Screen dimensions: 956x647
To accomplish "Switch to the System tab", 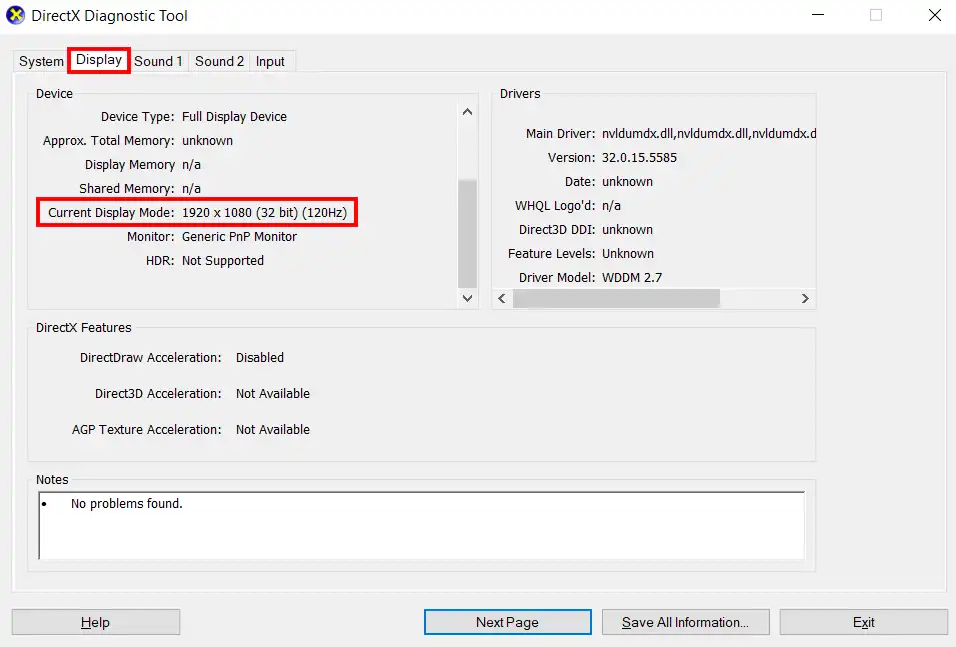I will (x=40, y=61).
